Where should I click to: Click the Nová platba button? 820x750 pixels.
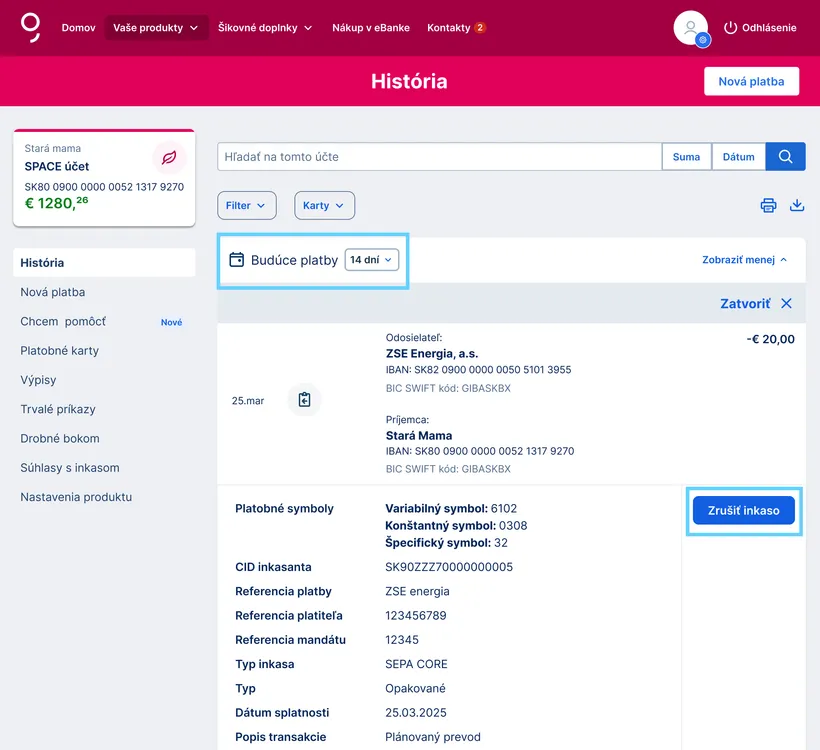[x=751, y=81]
